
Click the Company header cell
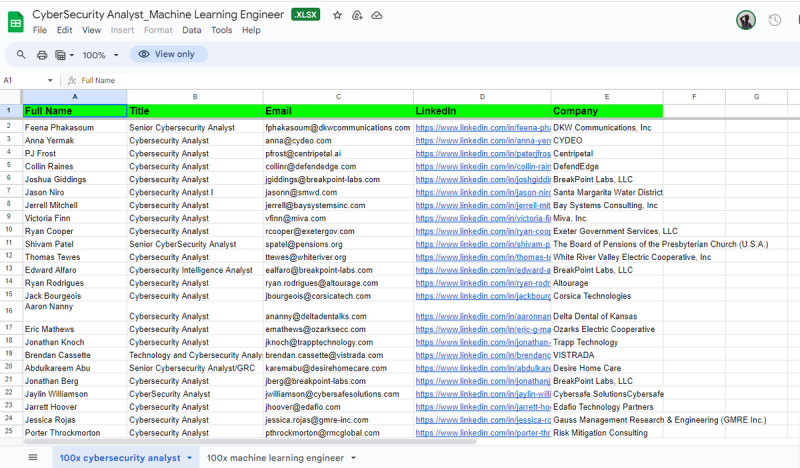click(x=607, y=111)
